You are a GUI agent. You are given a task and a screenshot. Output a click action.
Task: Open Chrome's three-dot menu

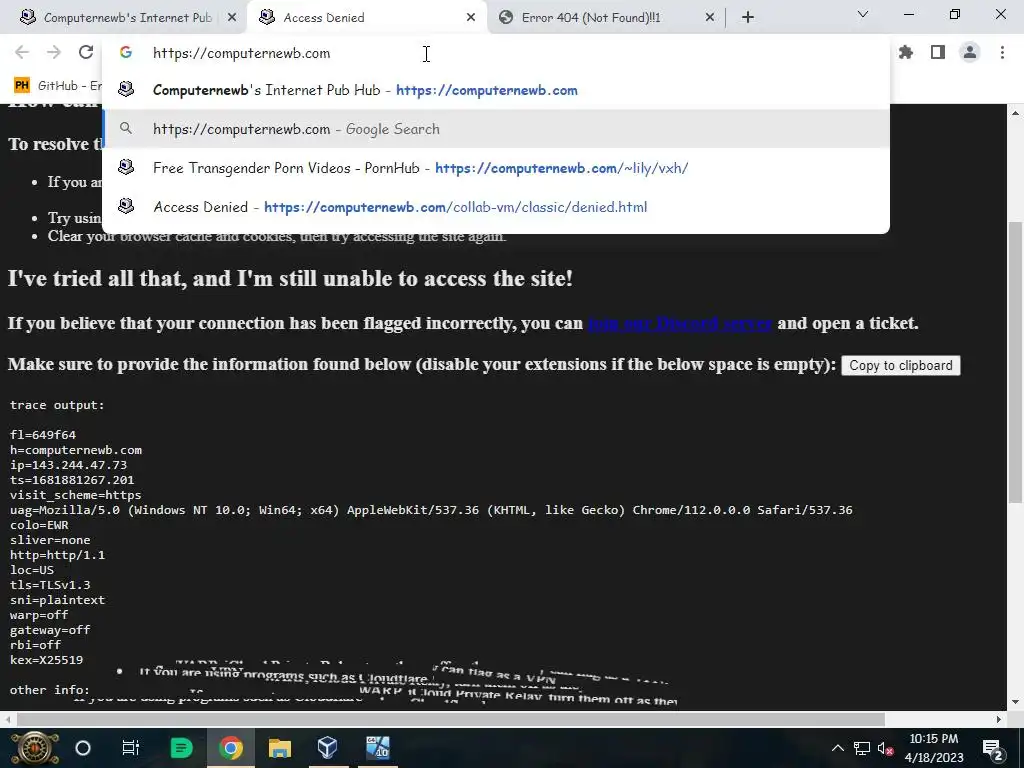coord(1002,52)
